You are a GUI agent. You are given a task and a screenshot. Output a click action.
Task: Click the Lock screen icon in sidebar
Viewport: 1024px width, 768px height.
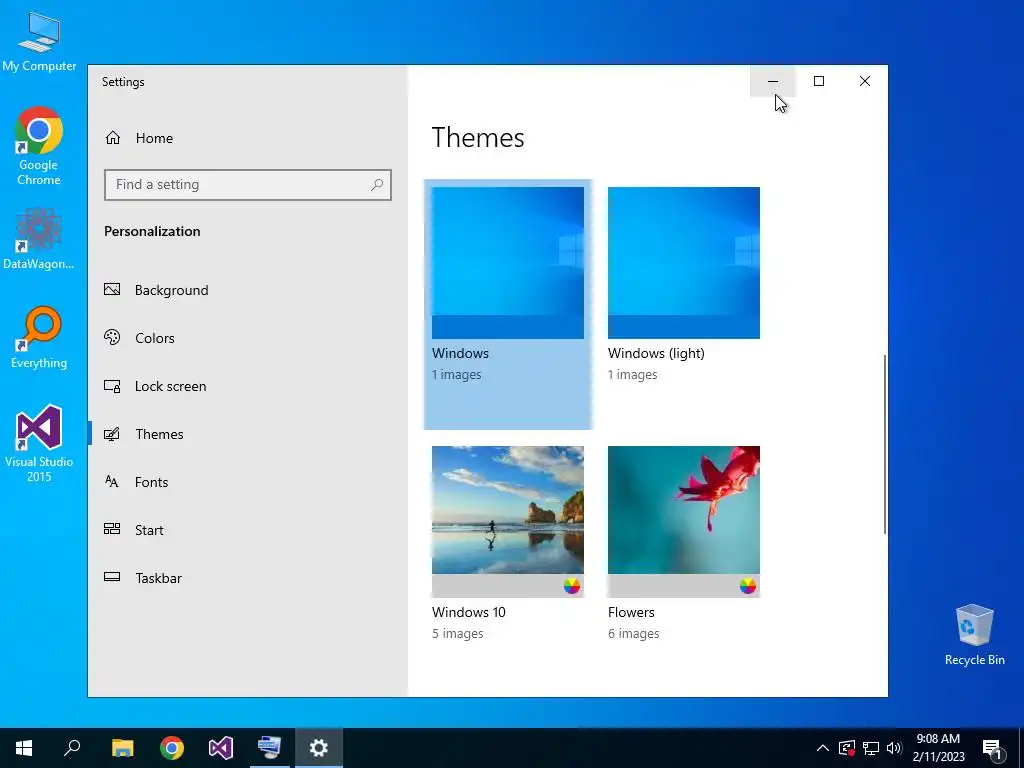112,386
